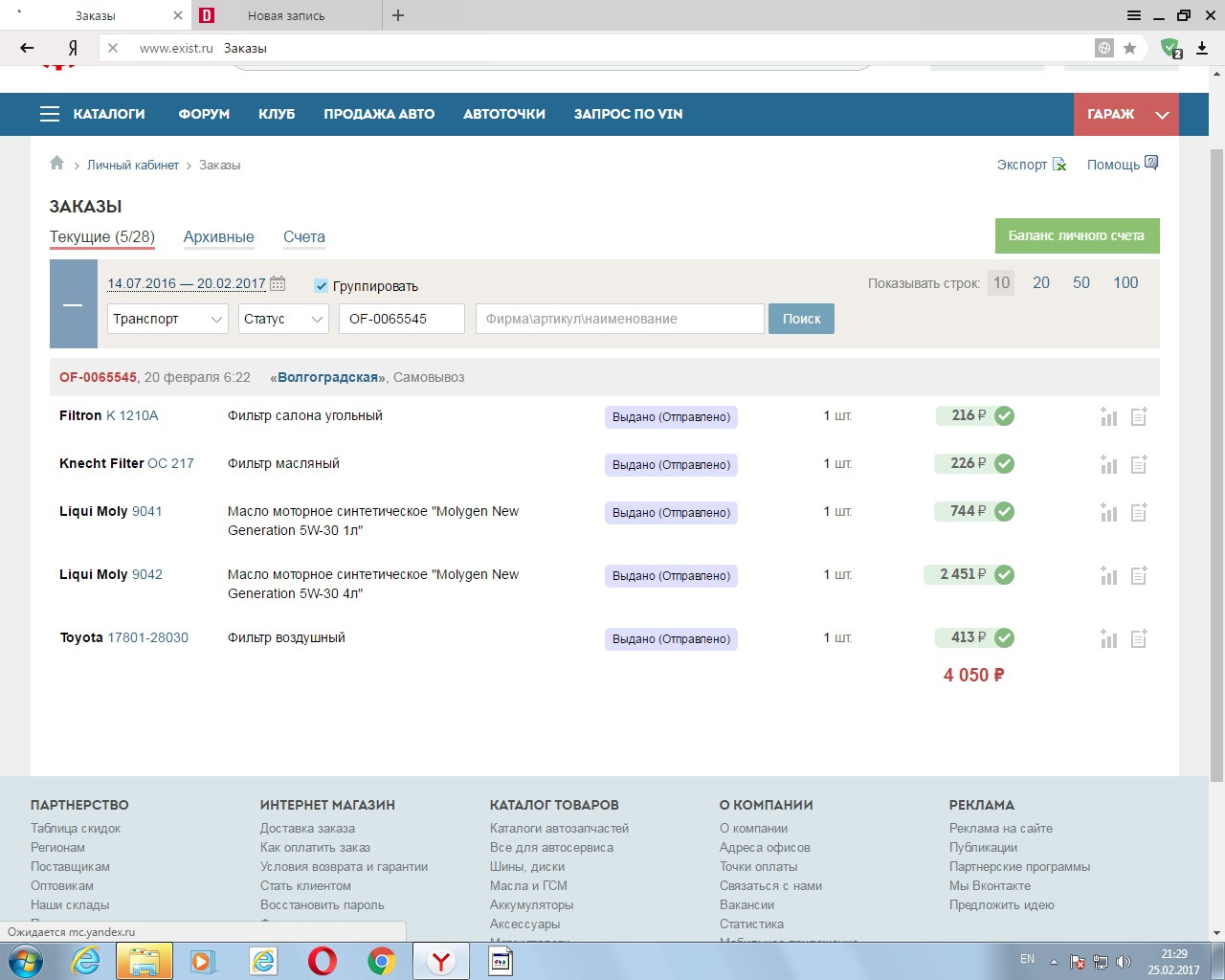Open the Доставка заказа footer link
The height and width of the screenshot is (980, 1225).
[x=307, y=828]
